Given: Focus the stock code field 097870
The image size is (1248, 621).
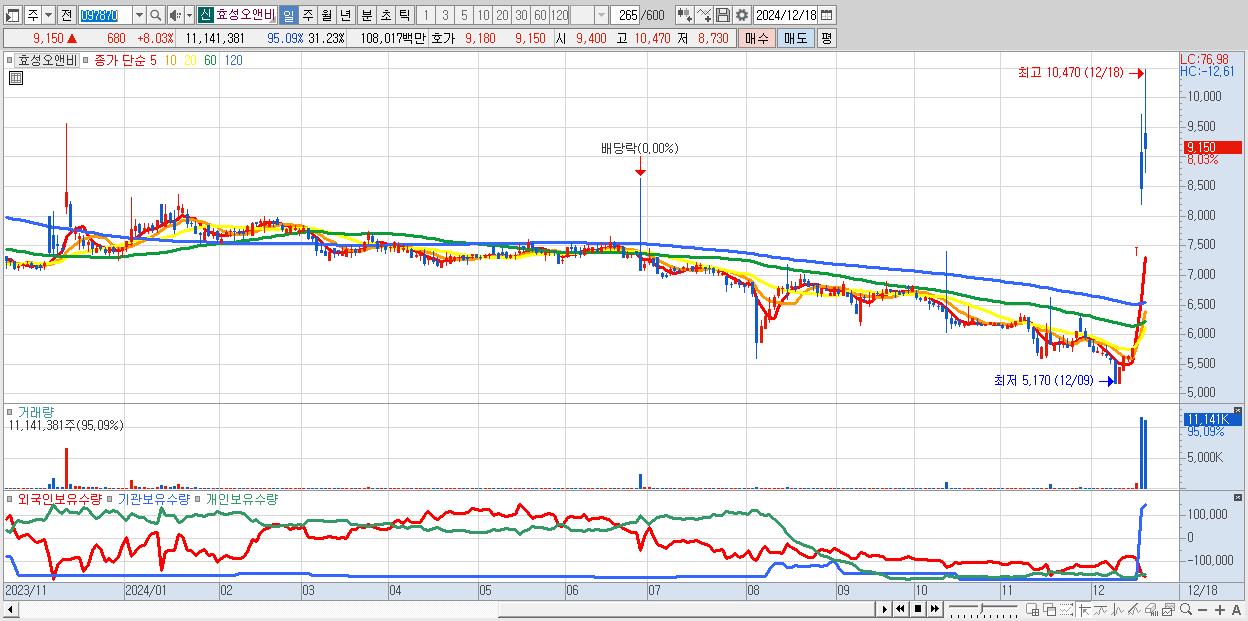Looking at the screenshot, I should tap(105, 15).
